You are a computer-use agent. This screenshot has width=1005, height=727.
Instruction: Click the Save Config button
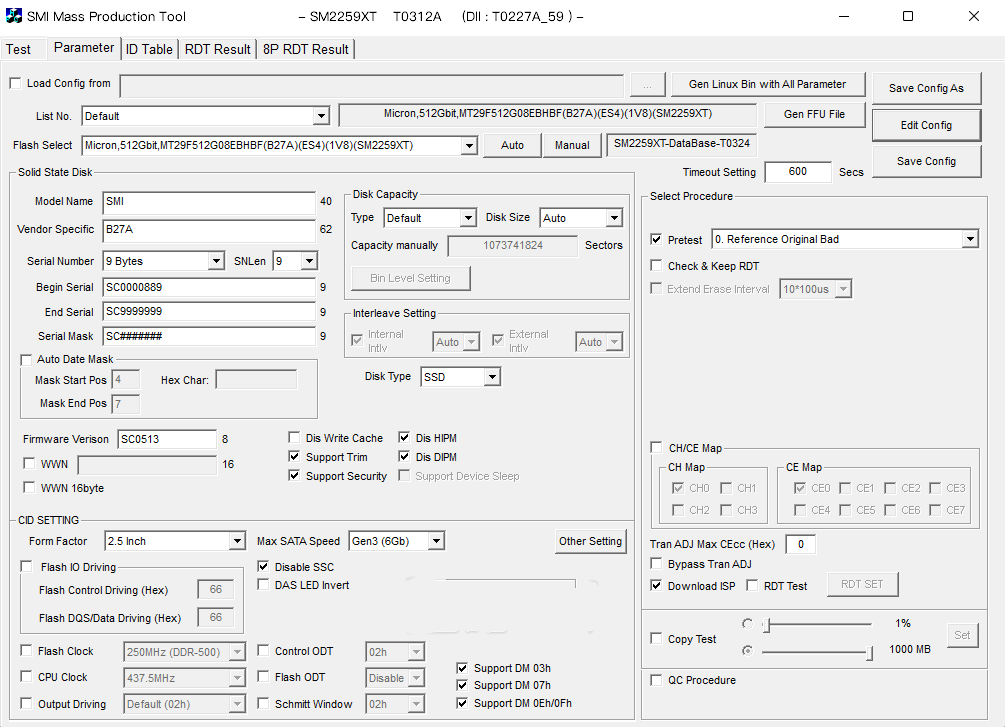(926, 161)
